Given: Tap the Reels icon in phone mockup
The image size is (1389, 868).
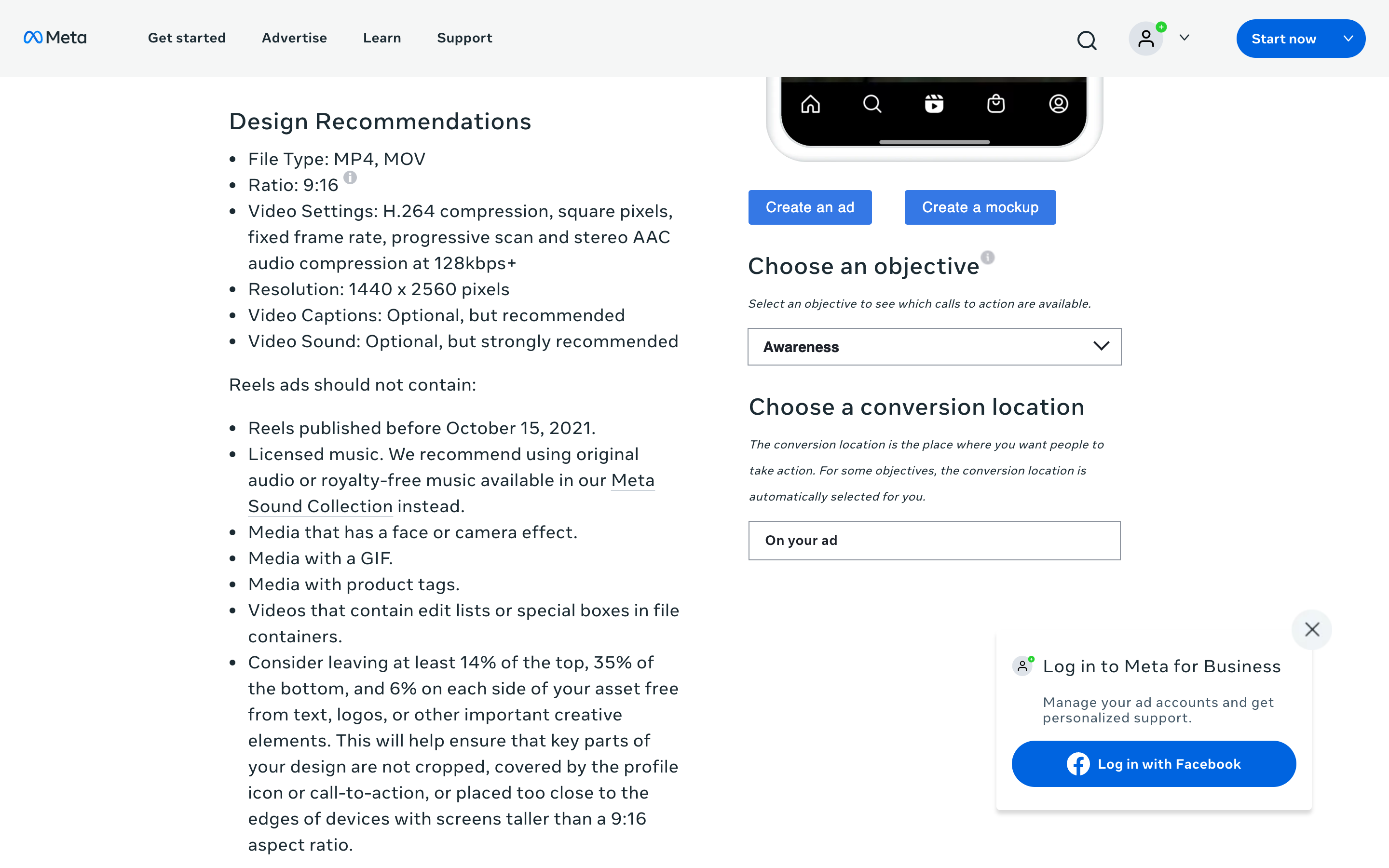Looking at the screenshot, I should 934,104.
